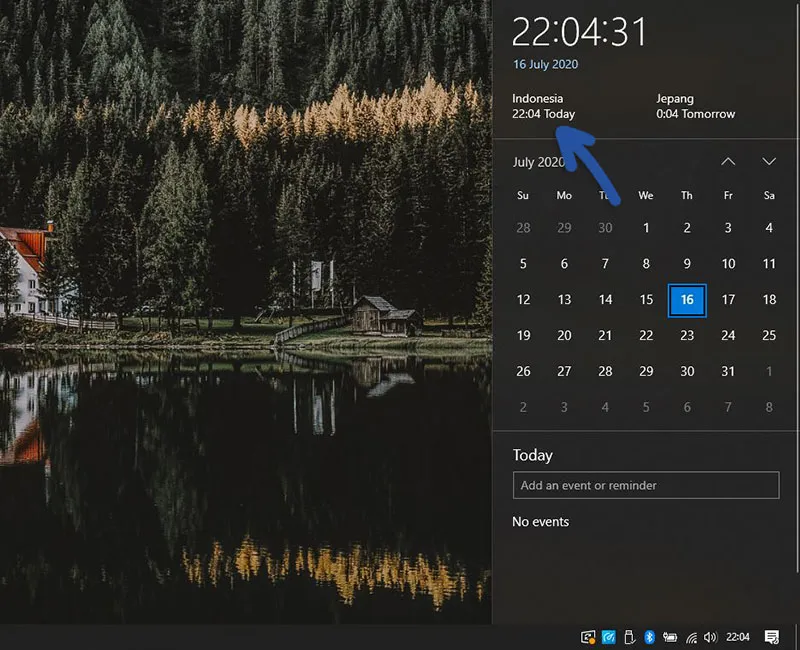Go to next month with down chevron
The height and width of the screenshot is (650, 800).
point(769,162)
